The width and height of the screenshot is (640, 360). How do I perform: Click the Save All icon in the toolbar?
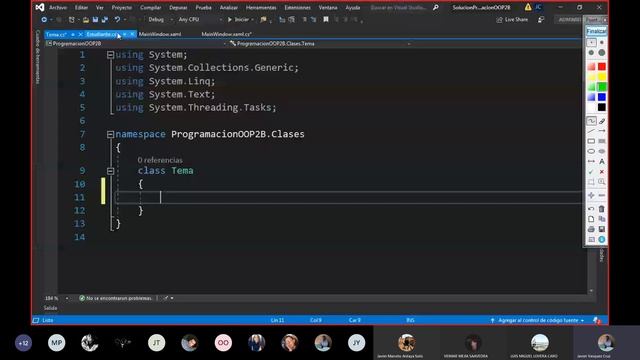coord(105,20)
